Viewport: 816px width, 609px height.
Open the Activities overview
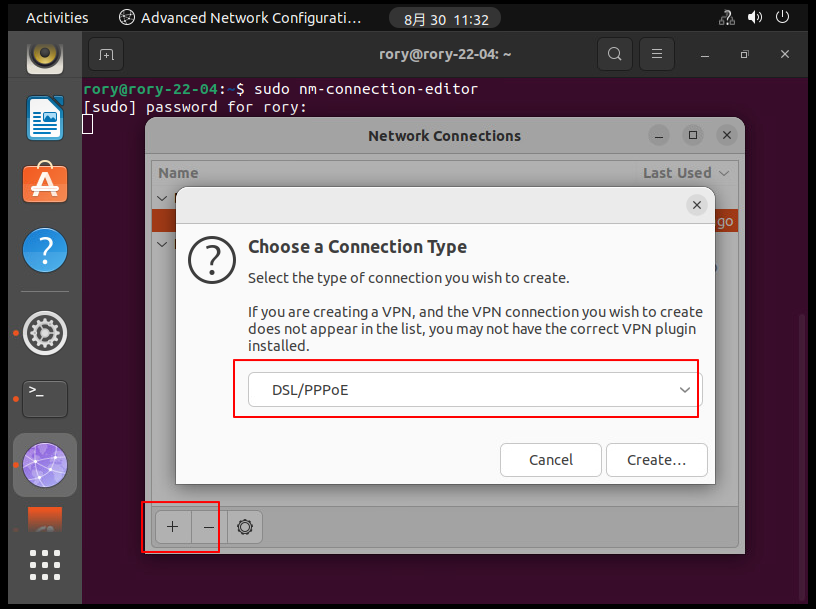[x=57, y=17]
